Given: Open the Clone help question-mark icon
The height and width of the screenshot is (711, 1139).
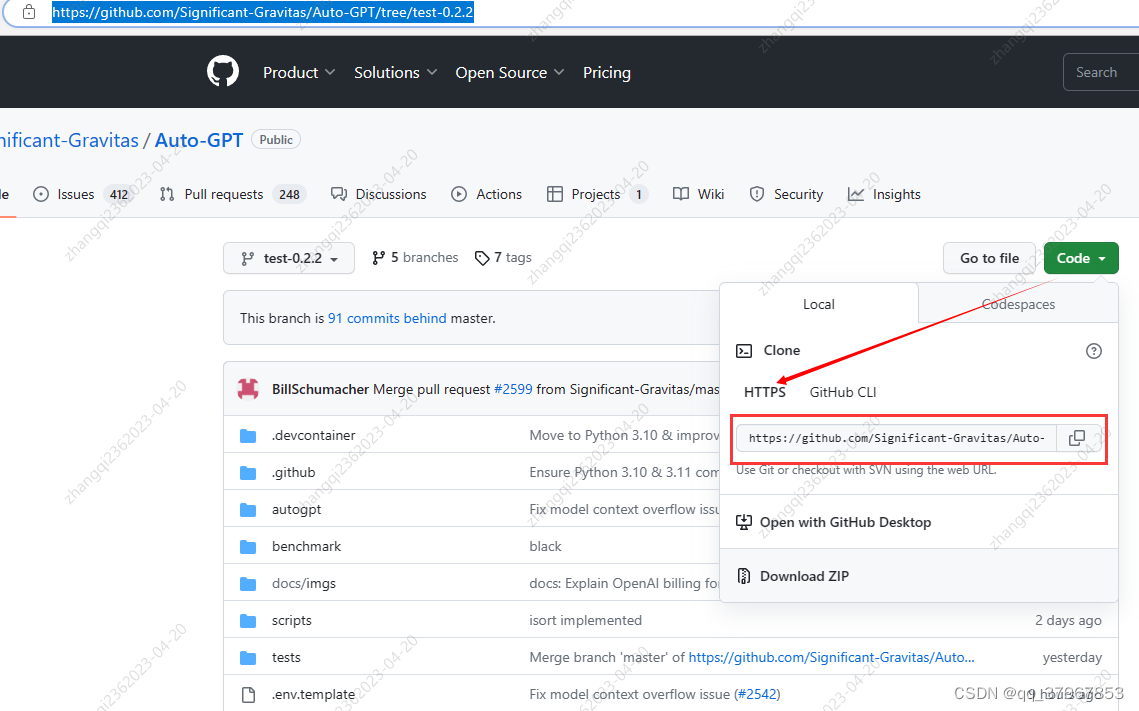Looking at the screenshot, I should 1093,351.
